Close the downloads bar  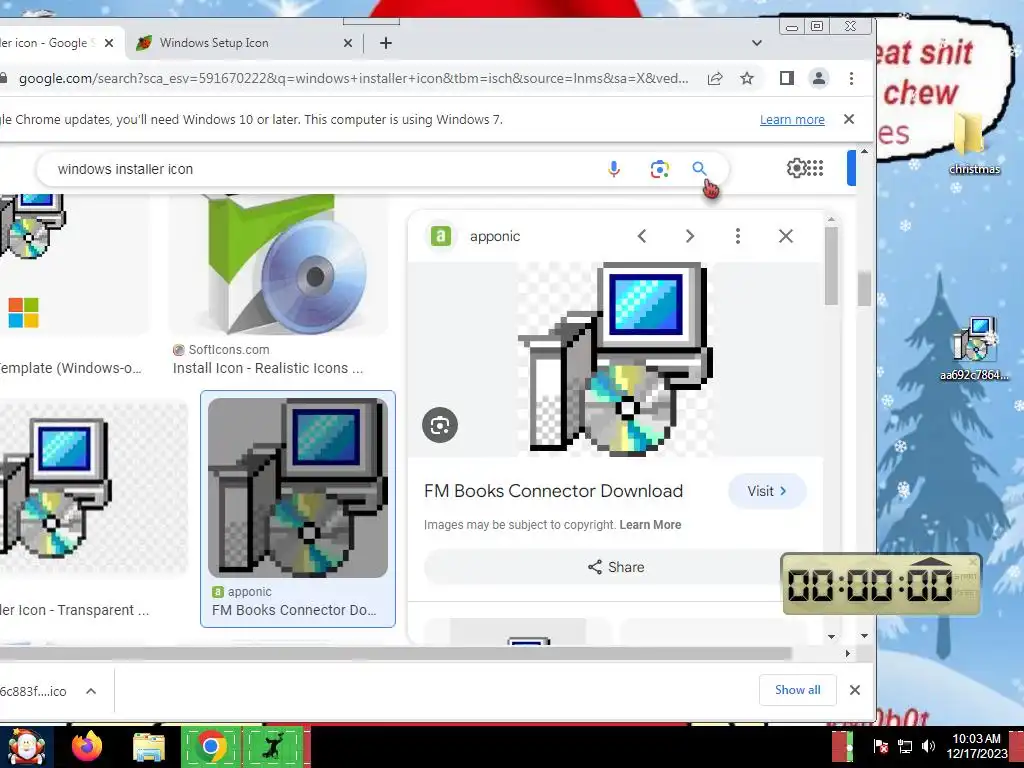(855, 690)
